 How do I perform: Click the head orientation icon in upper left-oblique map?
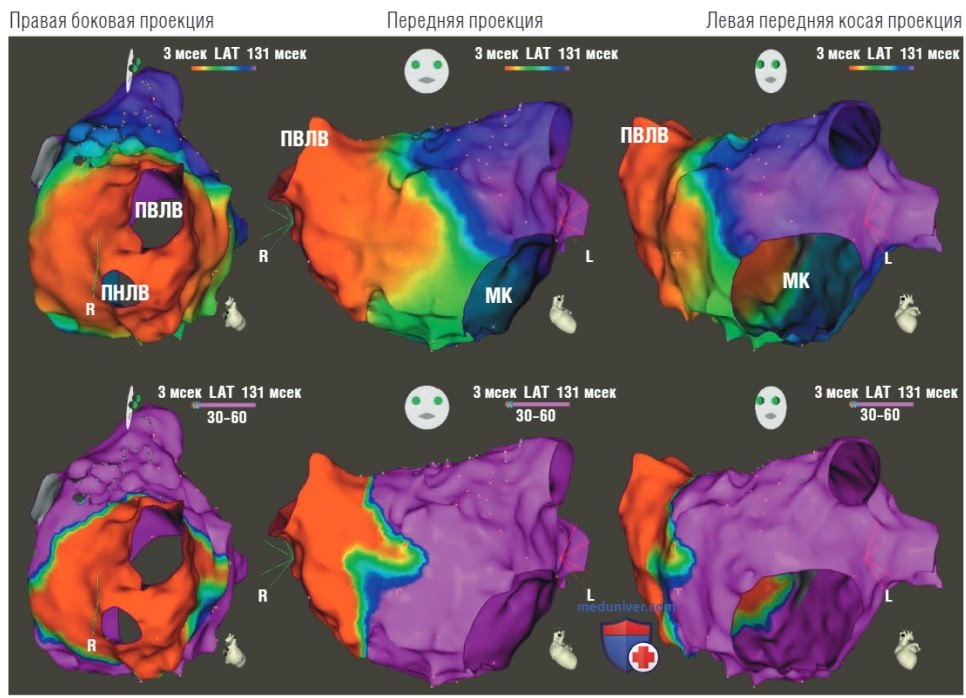[x=771, y=71]
